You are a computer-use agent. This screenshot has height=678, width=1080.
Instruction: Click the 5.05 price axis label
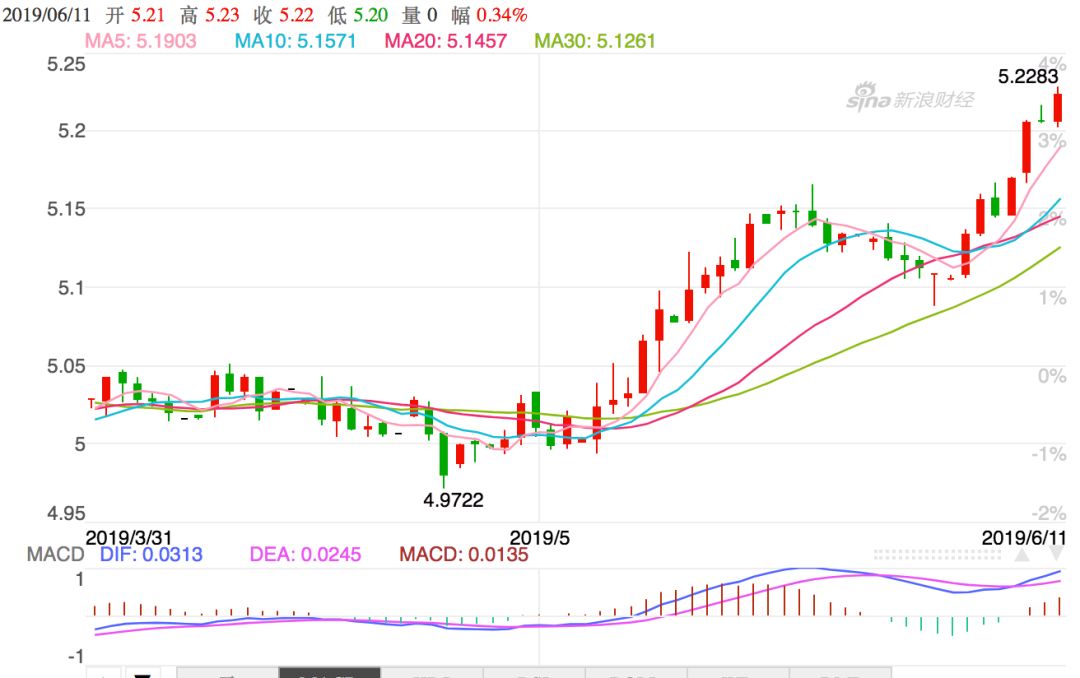[66, 366]
